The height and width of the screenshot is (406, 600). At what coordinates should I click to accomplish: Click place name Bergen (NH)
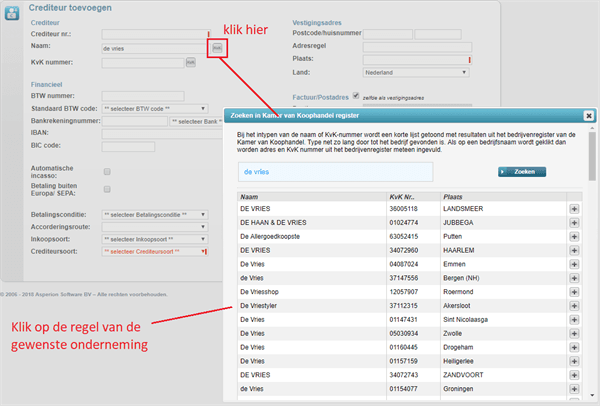coord(461,278)
